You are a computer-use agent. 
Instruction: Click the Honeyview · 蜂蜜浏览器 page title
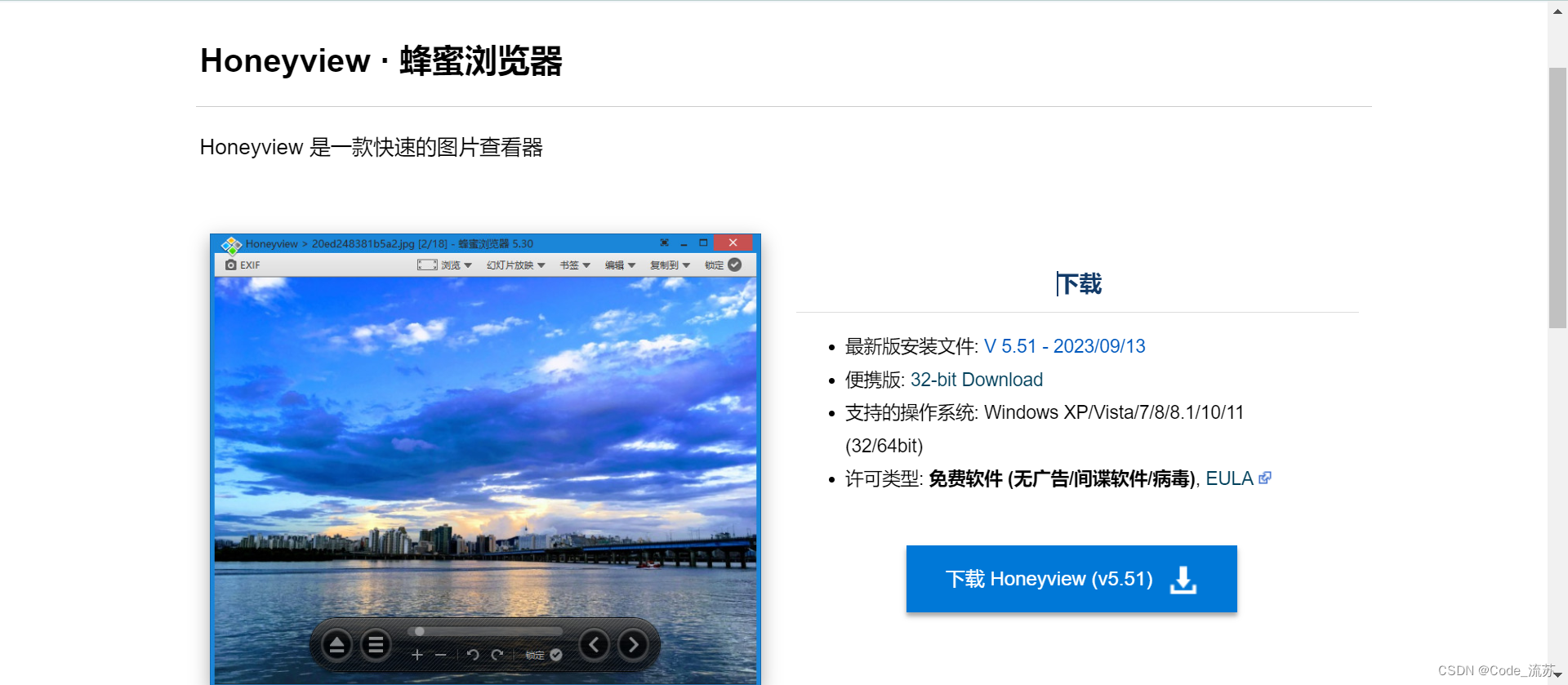pyautogui.click(x=381, y=61)
